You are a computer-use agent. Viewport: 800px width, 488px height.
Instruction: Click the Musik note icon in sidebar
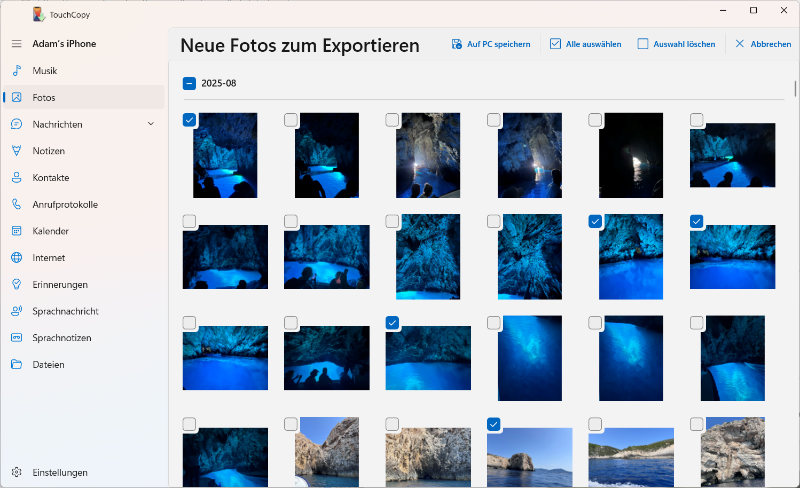coord(16,71)
